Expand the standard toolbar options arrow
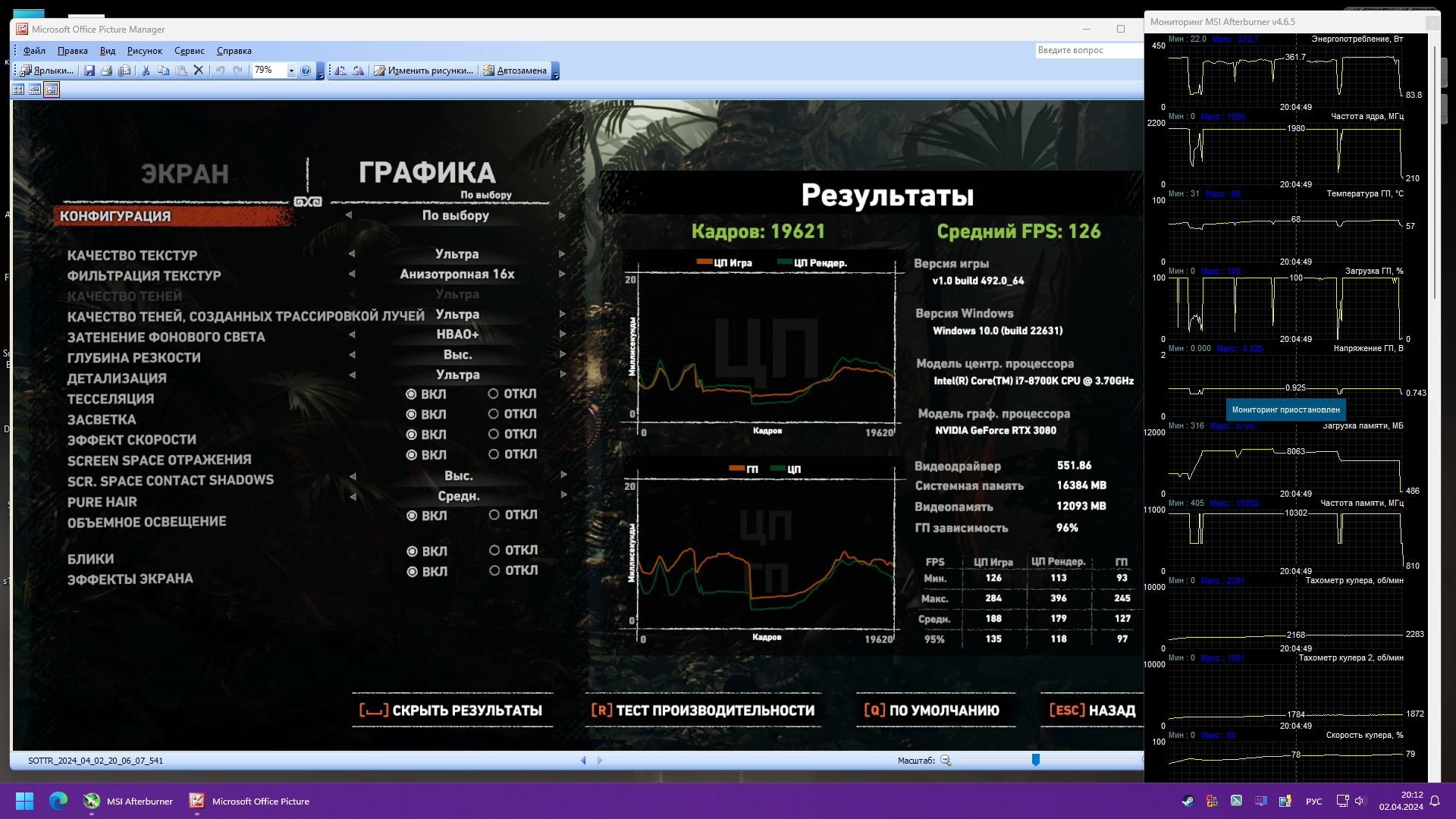This screenshot has height=819, width=1456. [321, 72]
